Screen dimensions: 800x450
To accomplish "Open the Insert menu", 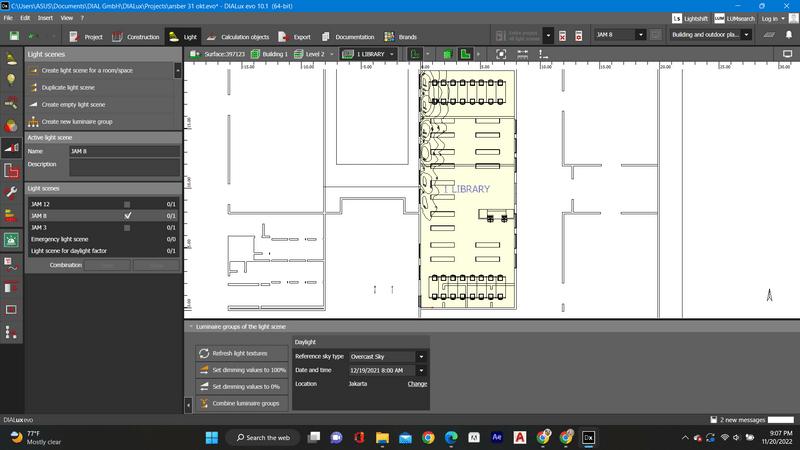I will 45,18.
